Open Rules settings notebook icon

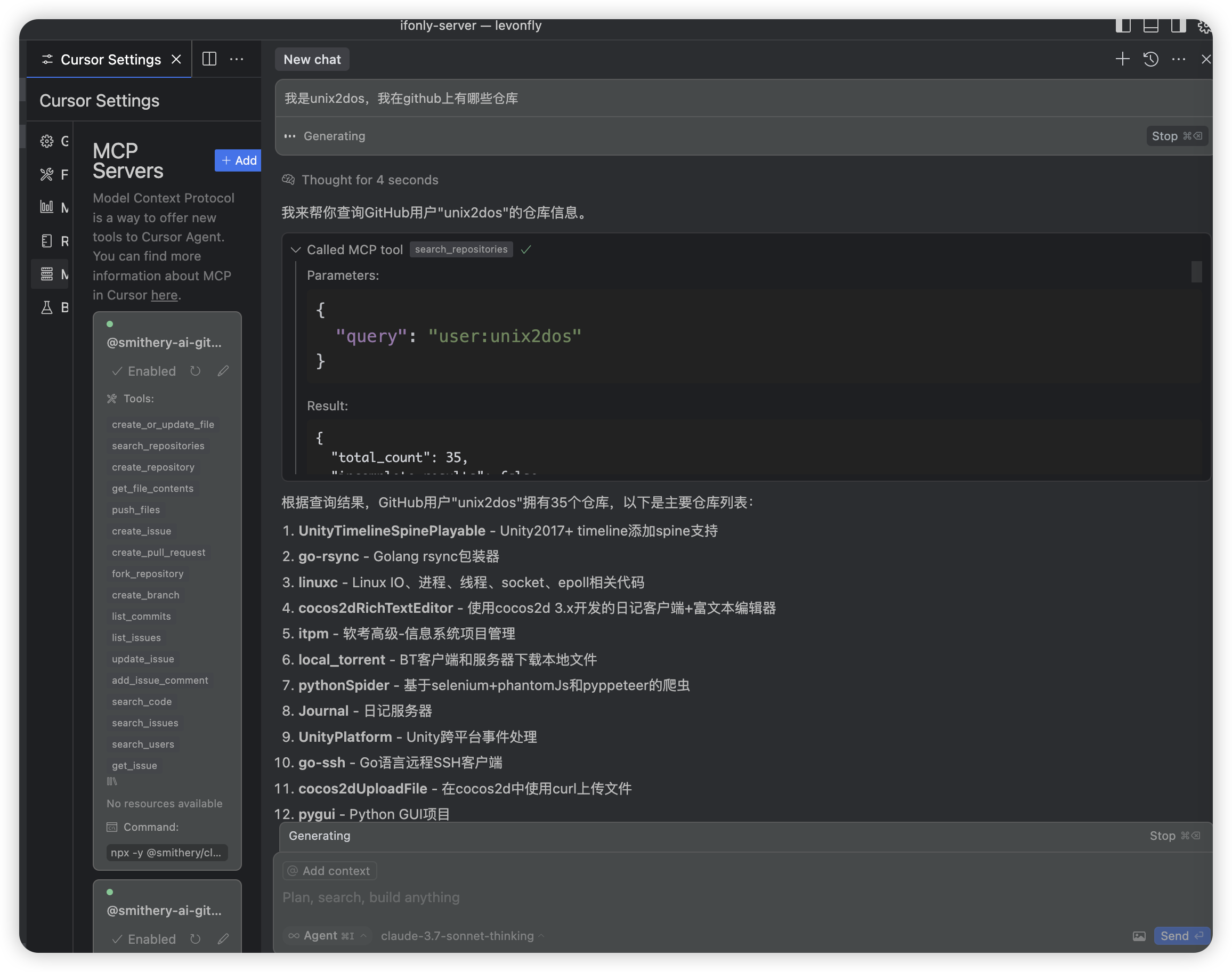tap(47, 241)
